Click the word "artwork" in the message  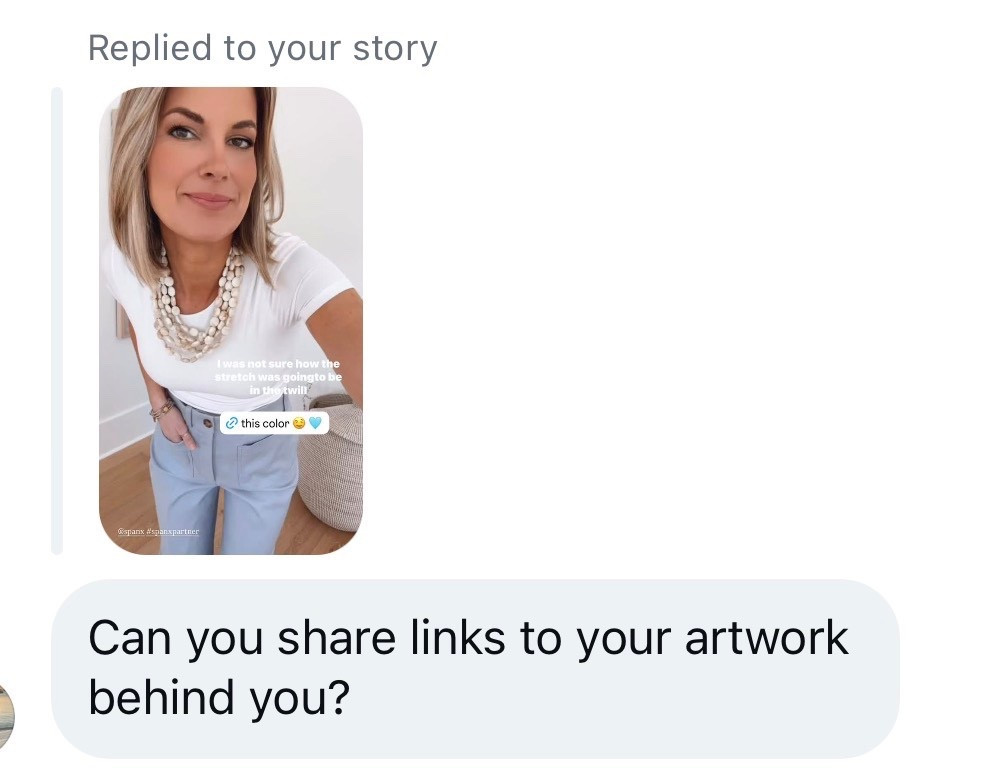(766, 638)
